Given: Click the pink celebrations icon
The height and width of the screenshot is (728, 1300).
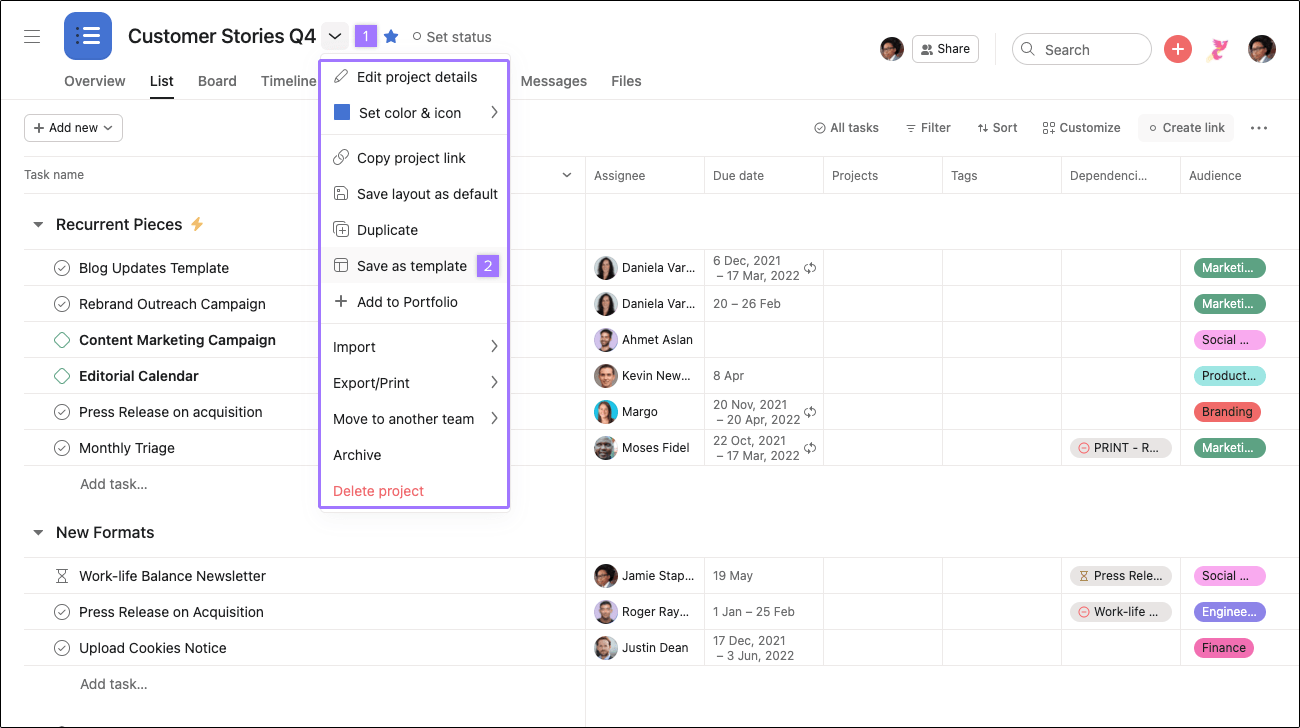Looking at the screenshot, I should pyautogui.click(x=1218, y=48).
